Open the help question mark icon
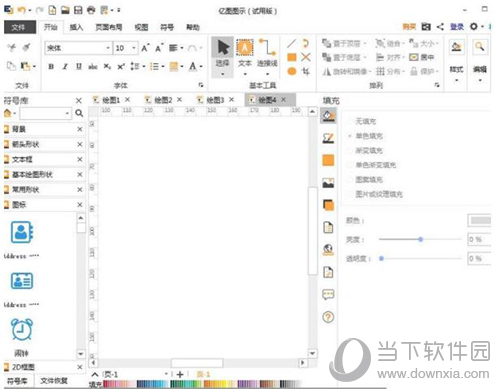 point(328,317)
